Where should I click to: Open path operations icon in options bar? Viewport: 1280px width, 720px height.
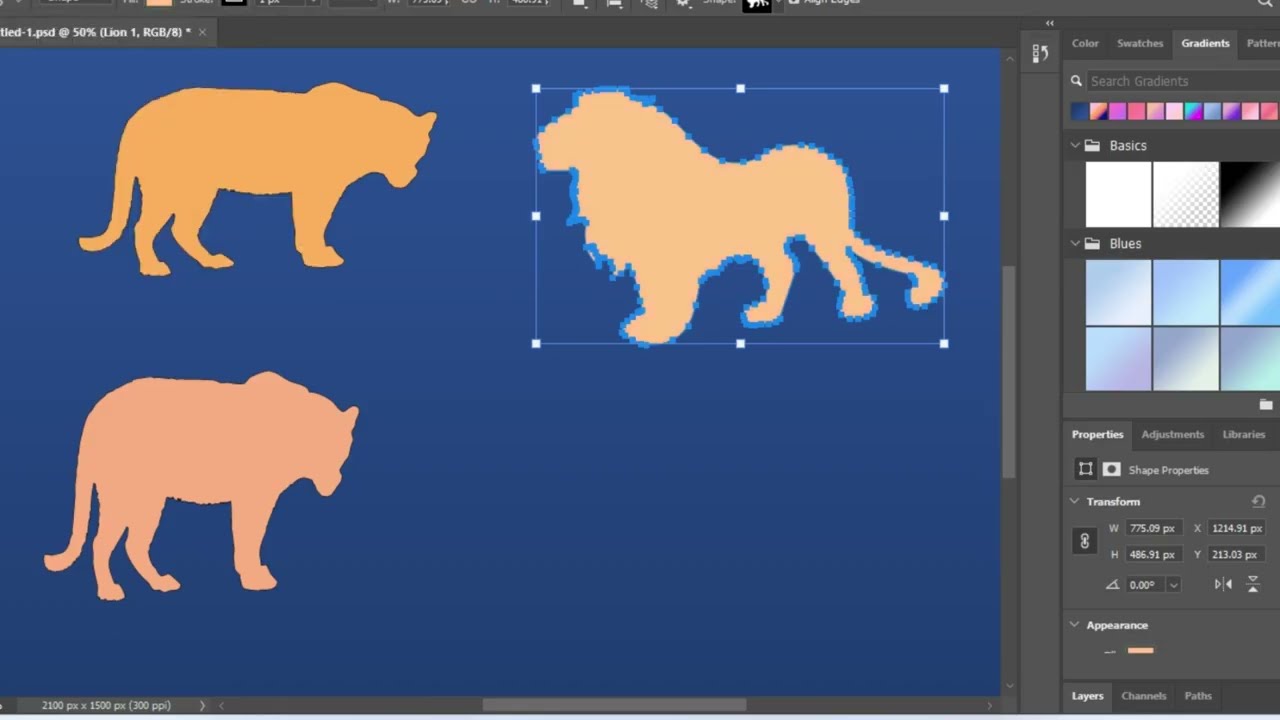pos(579,4)
